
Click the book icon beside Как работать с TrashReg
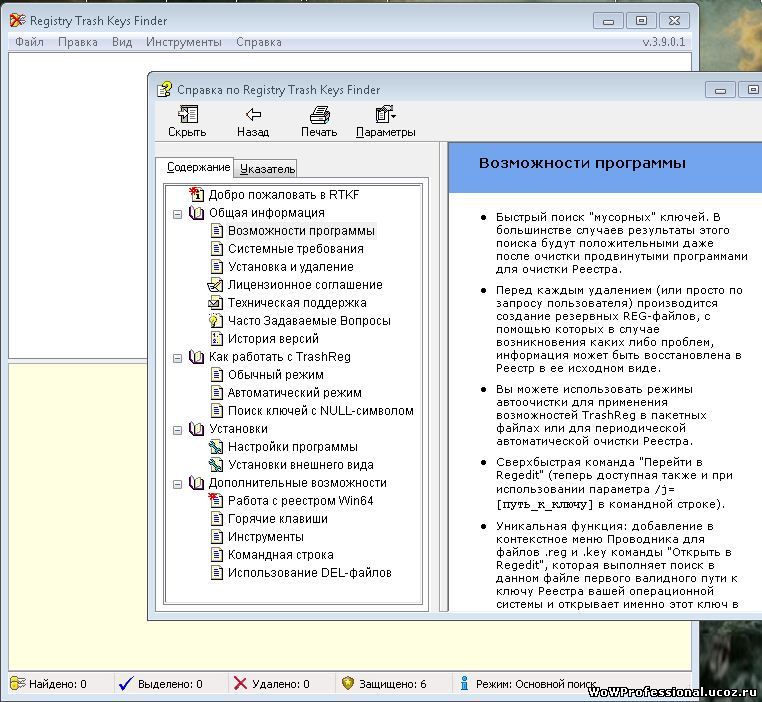(x=196, y=357)
